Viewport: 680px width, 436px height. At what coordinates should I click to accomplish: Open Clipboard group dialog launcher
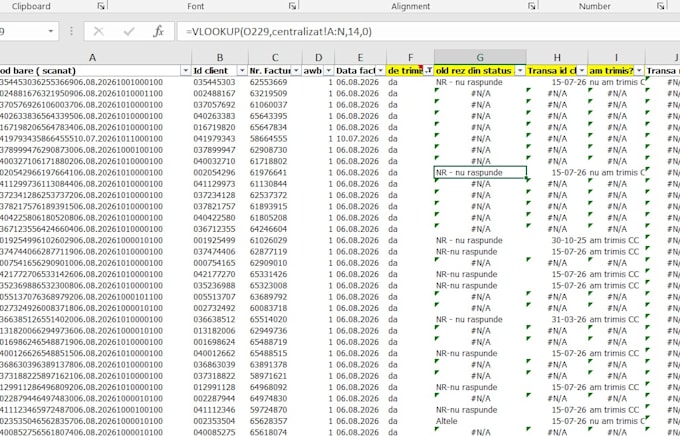101,6
